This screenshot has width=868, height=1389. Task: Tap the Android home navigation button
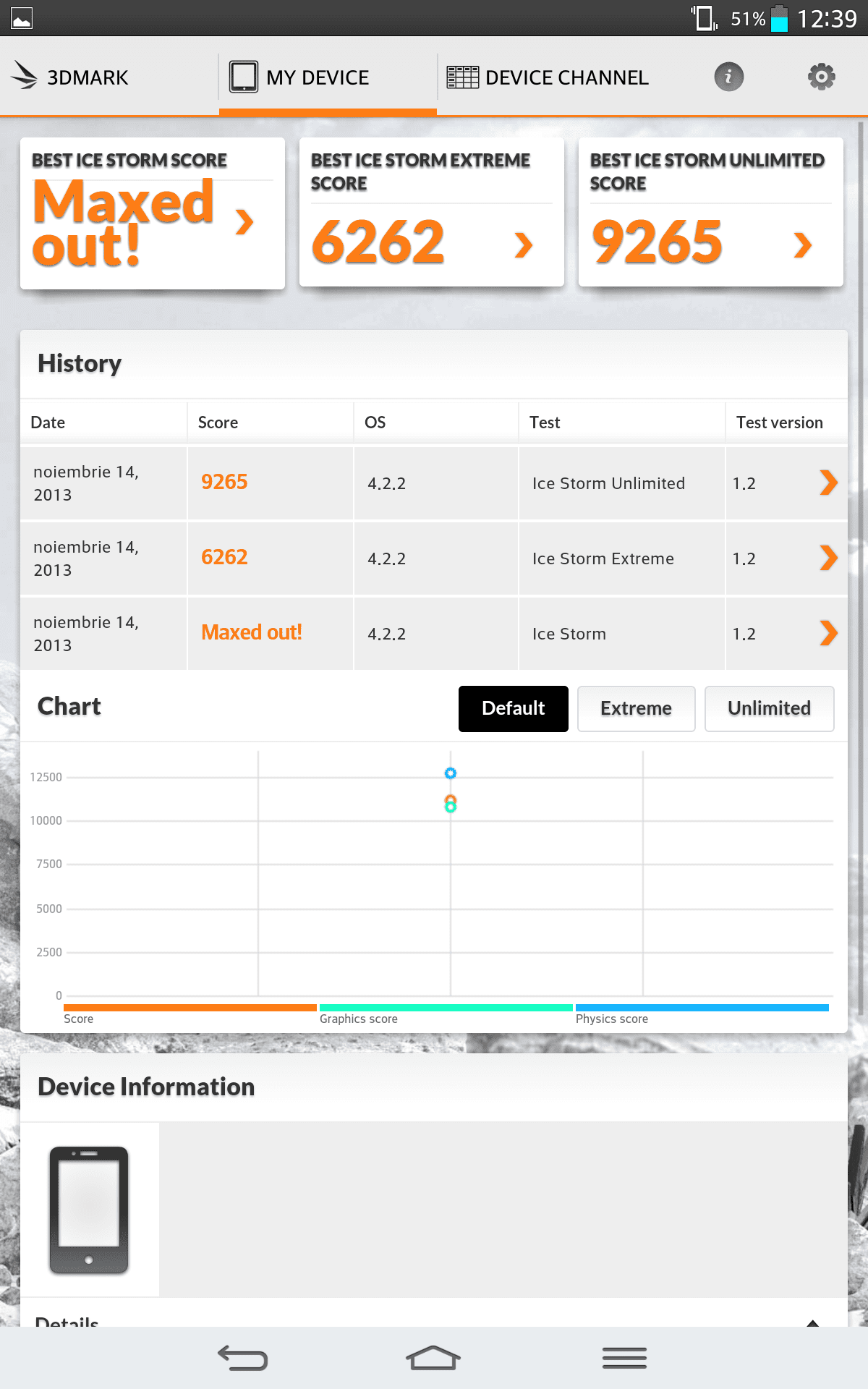(x=433, y=1358)
